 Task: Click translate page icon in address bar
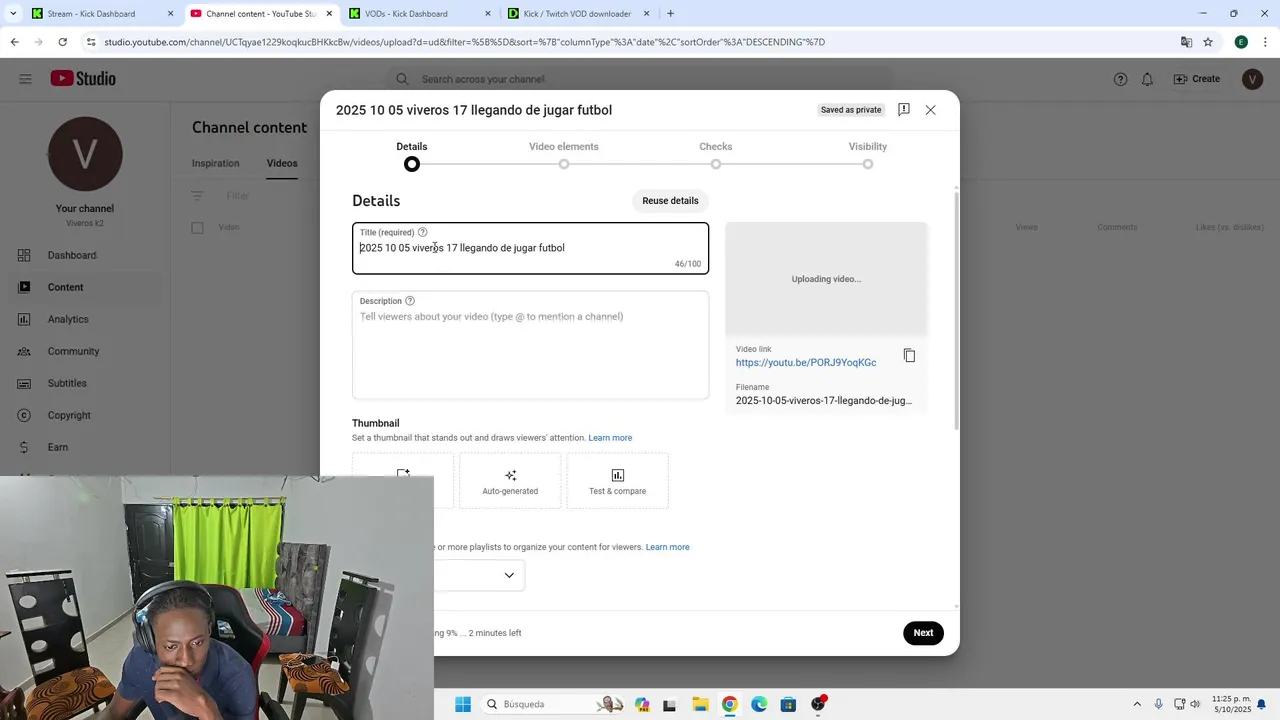[1186, 42]
